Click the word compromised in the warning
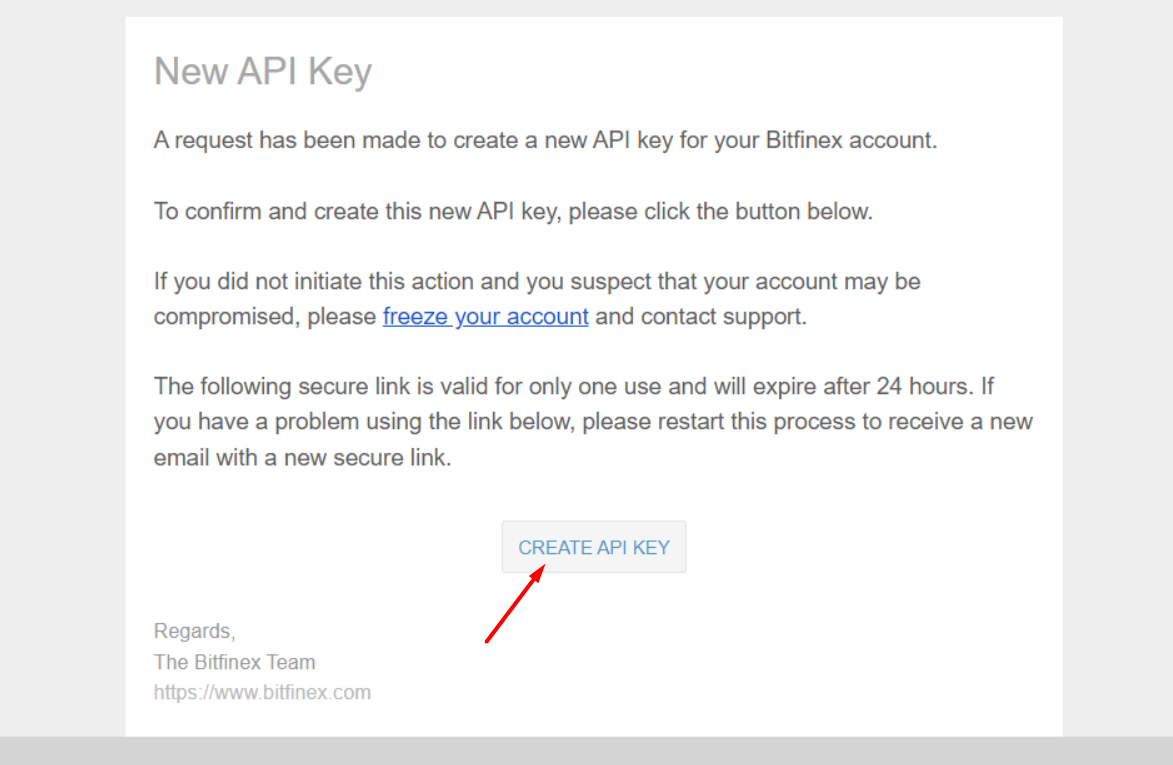This screenshot has width=1173, height=765. click(226, 317)
